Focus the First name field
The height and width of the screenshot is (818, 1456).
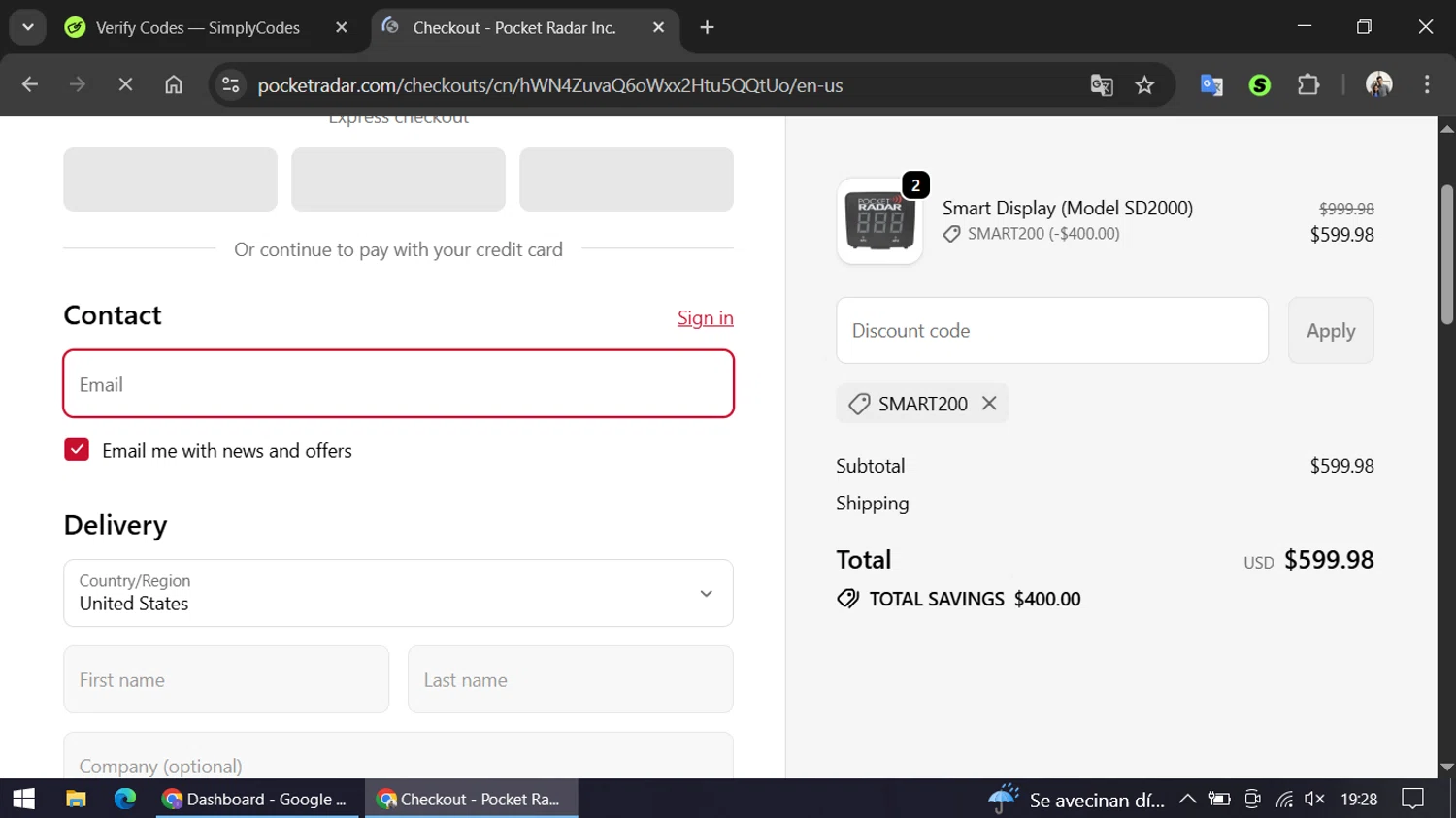[226, 680]
